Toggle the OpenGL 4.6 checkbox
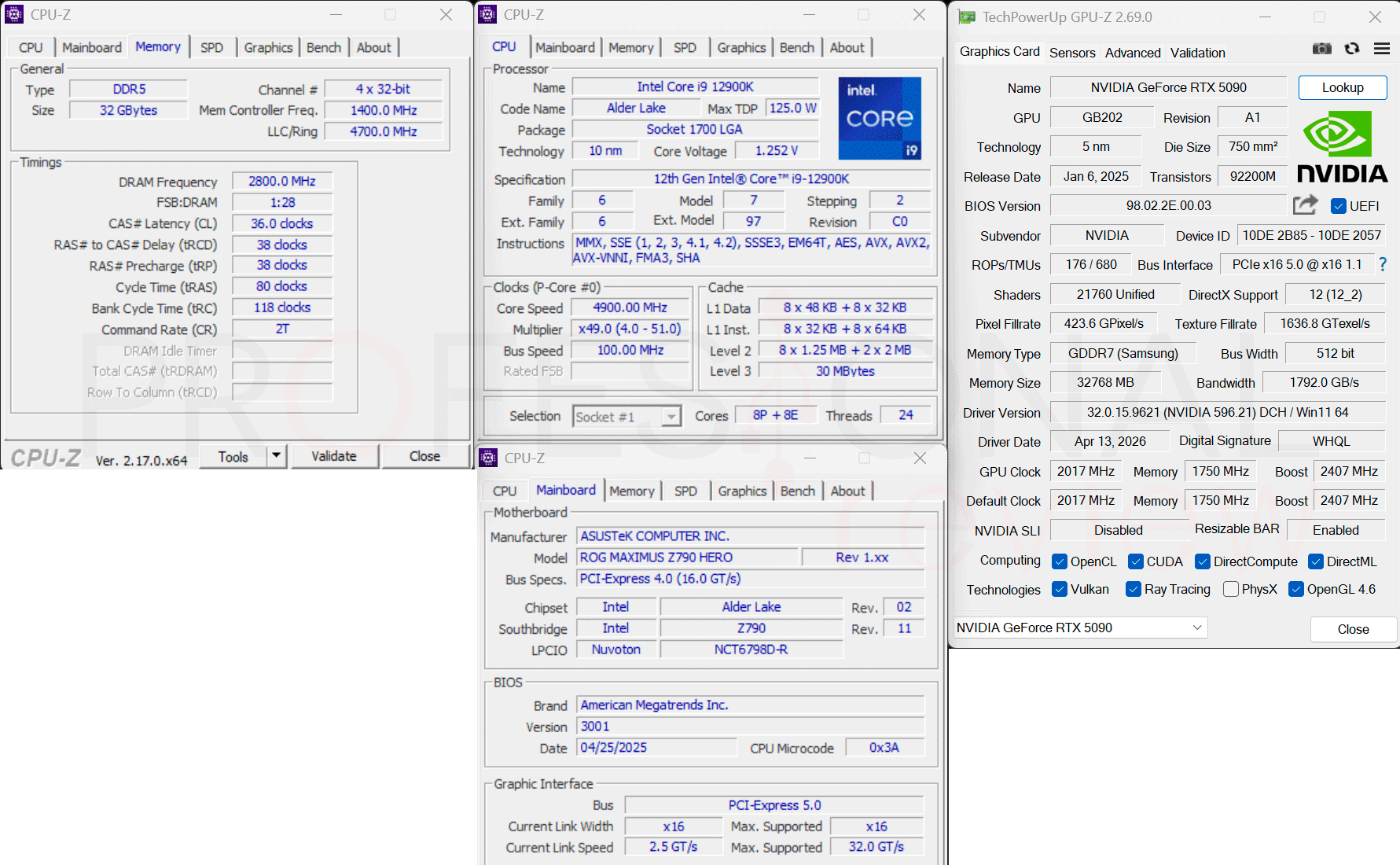Screen dimensions: 1400x865 coord(1296,589)
